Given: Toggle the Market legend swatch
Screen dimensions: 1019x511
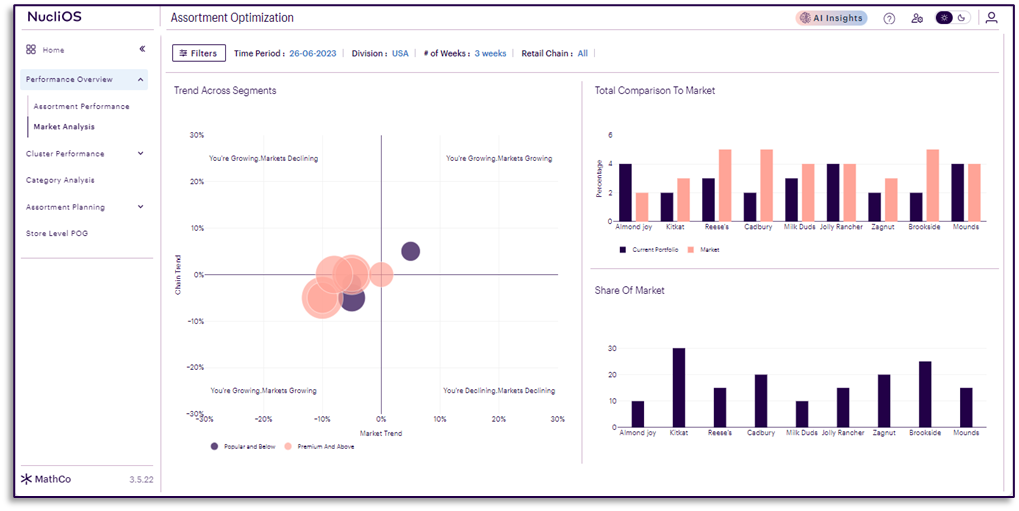Looking at the screenshot, I should click(x=691, y=249).
